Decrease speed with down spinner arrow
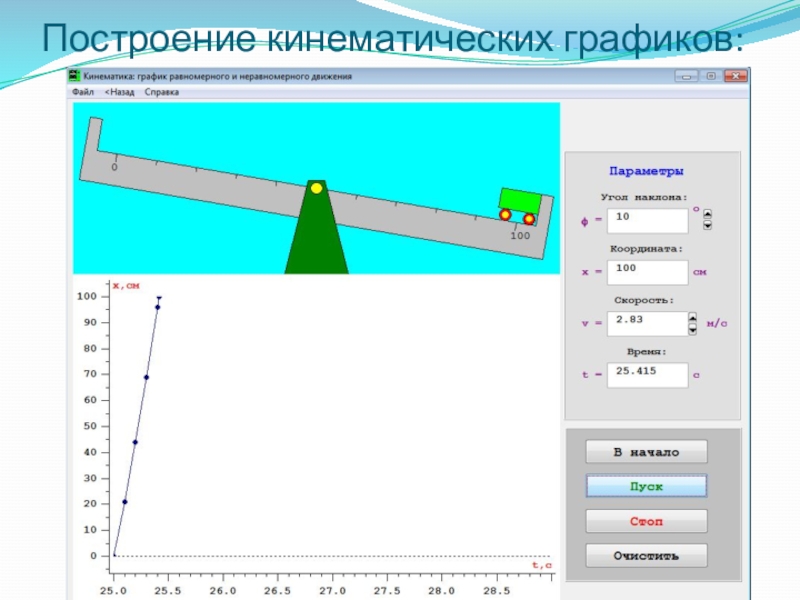800x600 pixels. [692, 330]
